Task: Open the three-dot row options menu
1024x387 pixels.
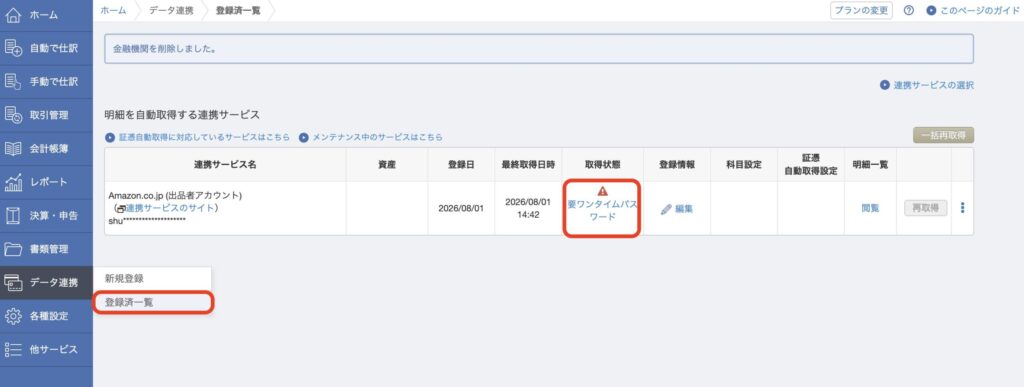Action: tap(962, 208)
